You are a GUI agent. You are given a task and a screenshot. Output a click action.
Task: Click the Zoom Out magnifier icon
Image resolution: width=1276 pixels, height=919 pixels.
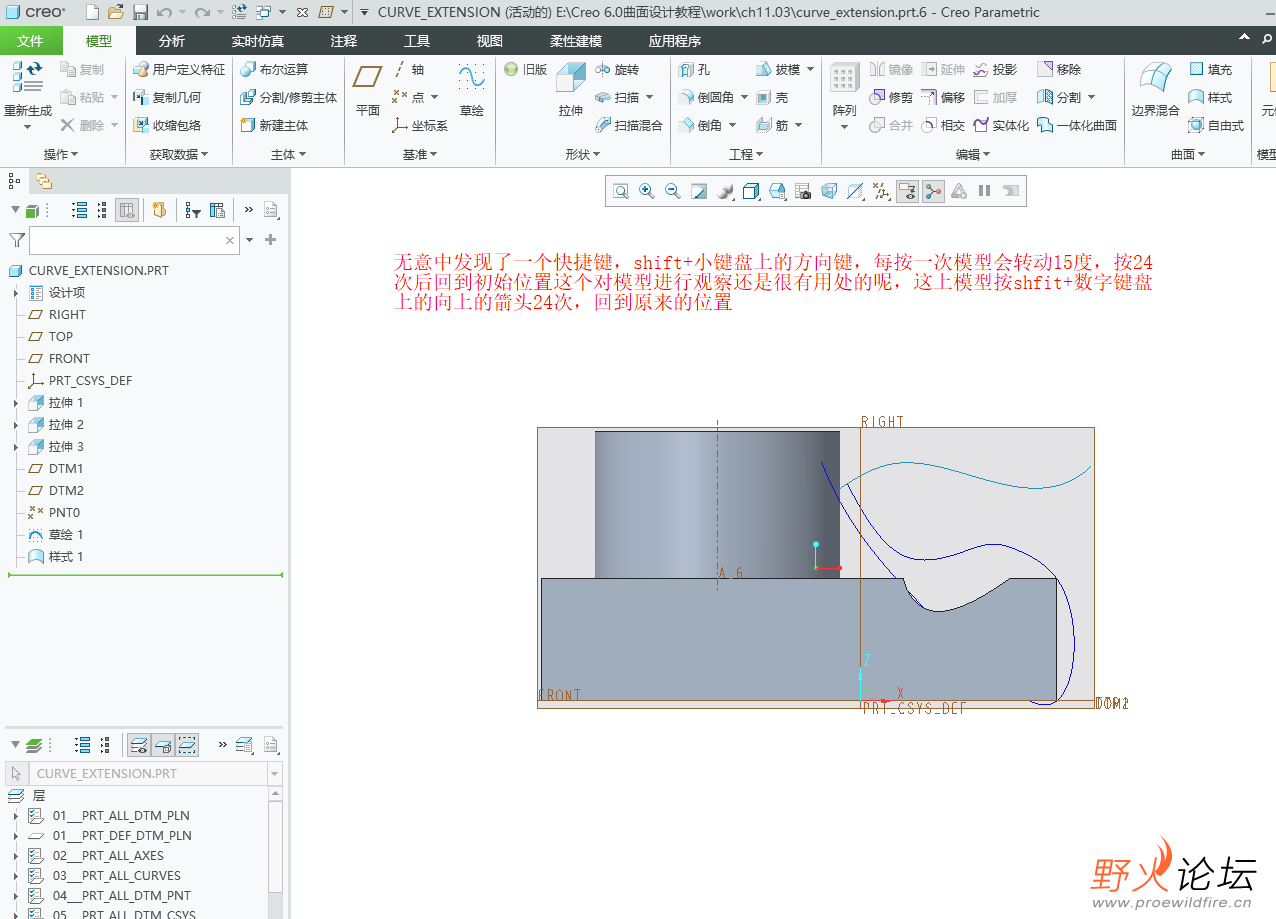[x=673, y=191]
